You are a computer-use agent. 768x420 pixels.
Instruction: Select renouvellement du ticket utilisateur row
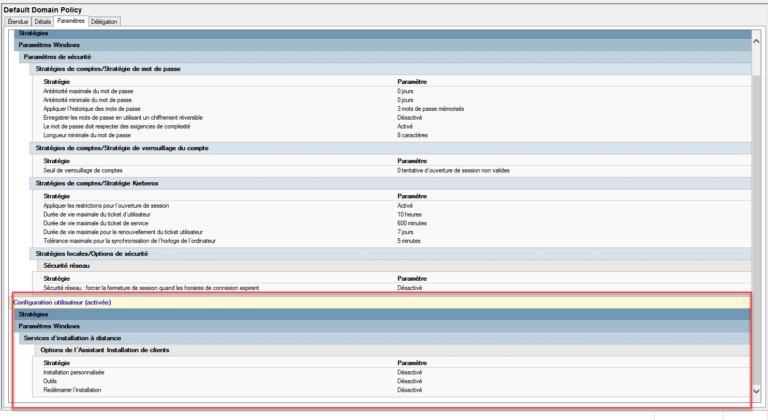point(392,232)
